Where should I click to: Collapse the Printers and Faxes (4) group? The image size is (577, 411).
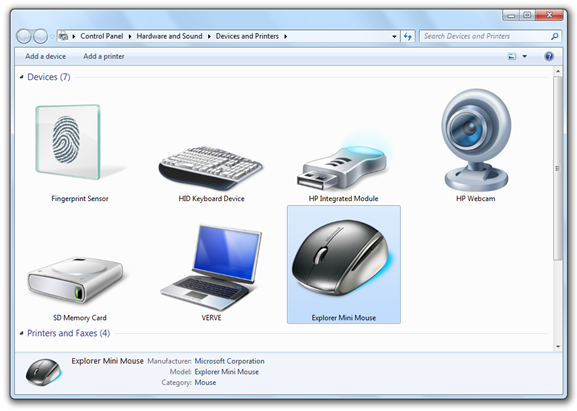[x=21, y=333]
